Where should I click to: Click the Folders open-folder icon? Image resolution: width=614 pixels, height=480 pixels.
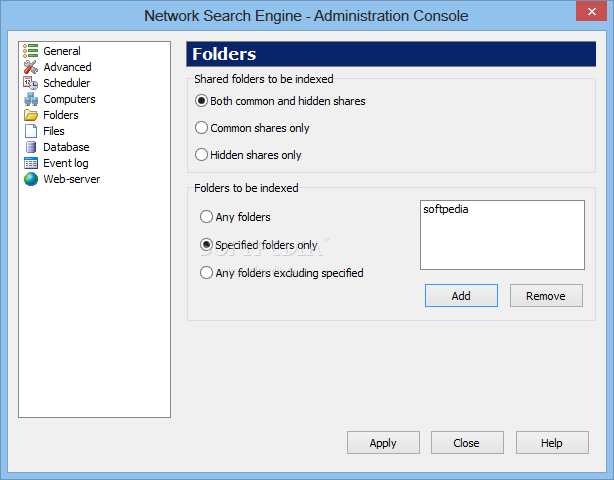pyautogui.click(x=31, y=115)
